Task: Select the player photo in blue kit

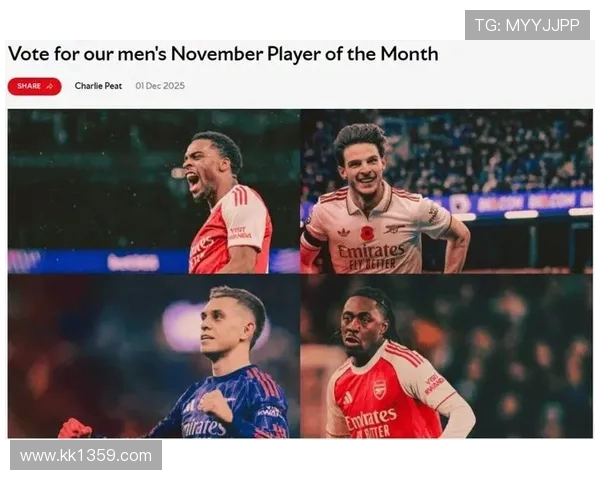Action: click(154, 356)
